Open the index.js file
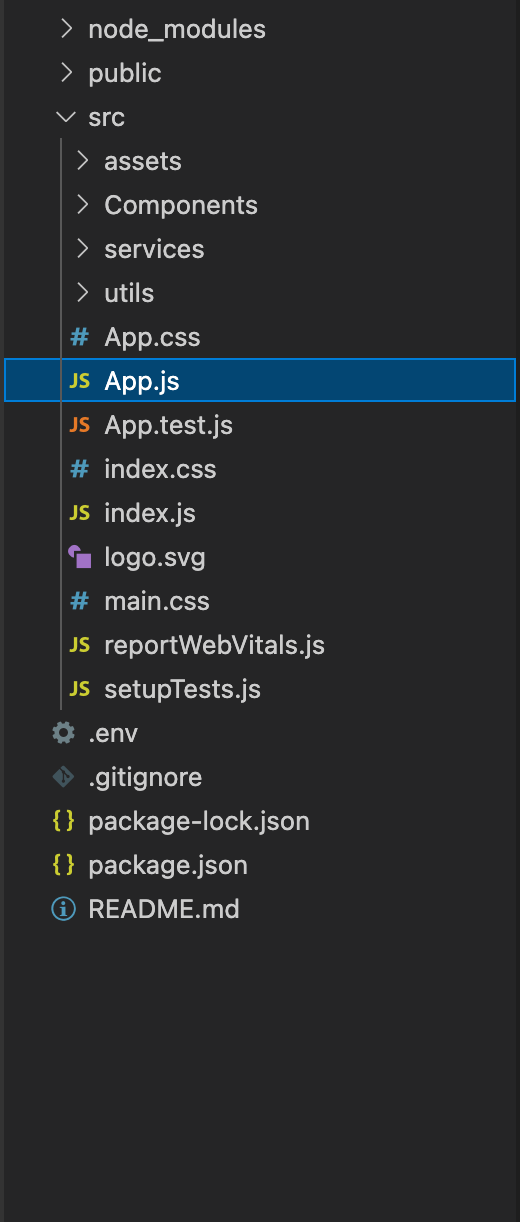The height and width of the screenshot is (1222, 520). pyautogui.click(x=150, y=514)
